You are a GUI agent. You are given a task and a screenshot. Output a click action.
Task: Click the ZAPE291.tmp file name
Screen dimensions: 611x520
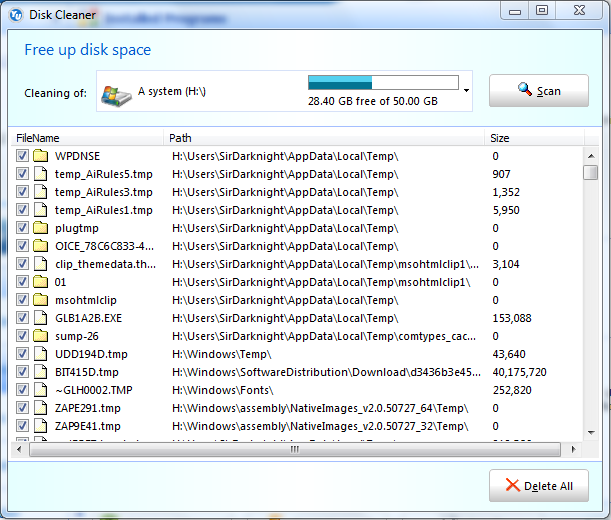pos(88,408)
